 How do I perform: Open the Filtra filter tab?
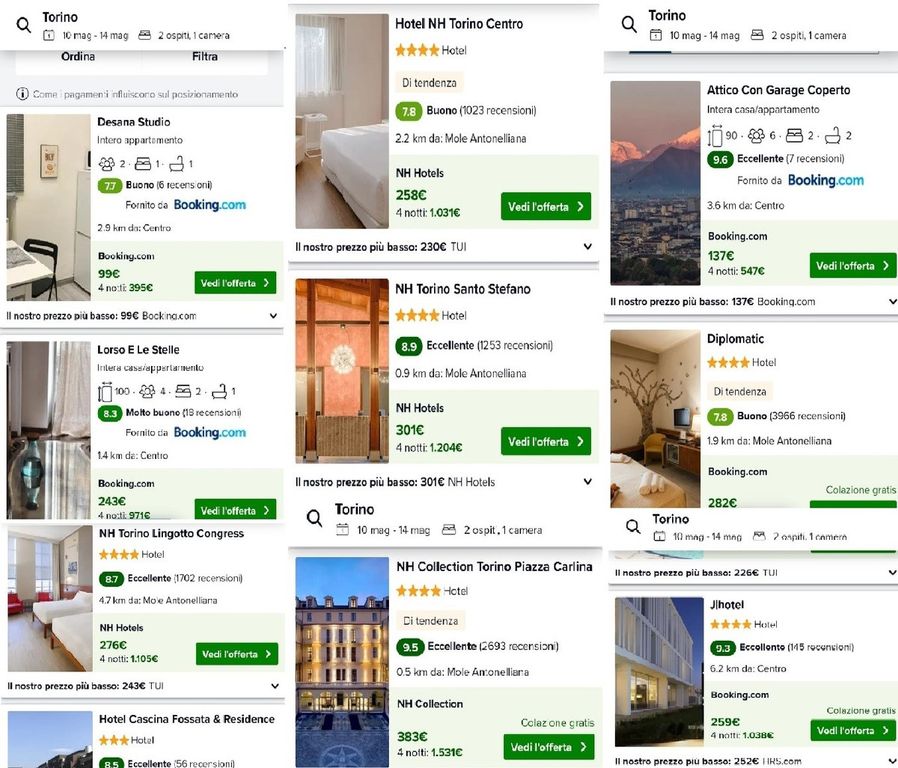[205, 57]
